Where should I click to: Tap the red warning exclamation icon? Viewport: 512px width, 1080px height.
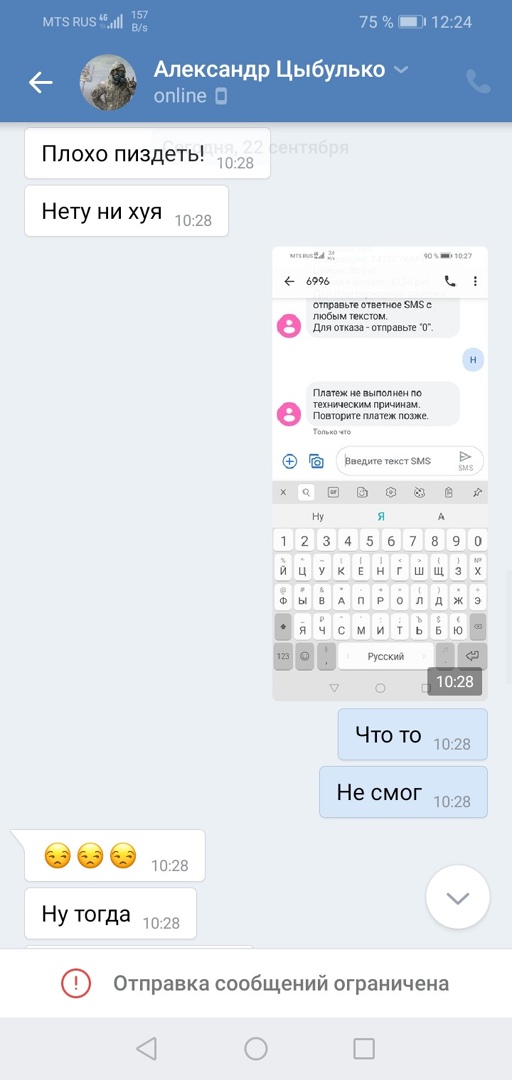tap(76, 983)
